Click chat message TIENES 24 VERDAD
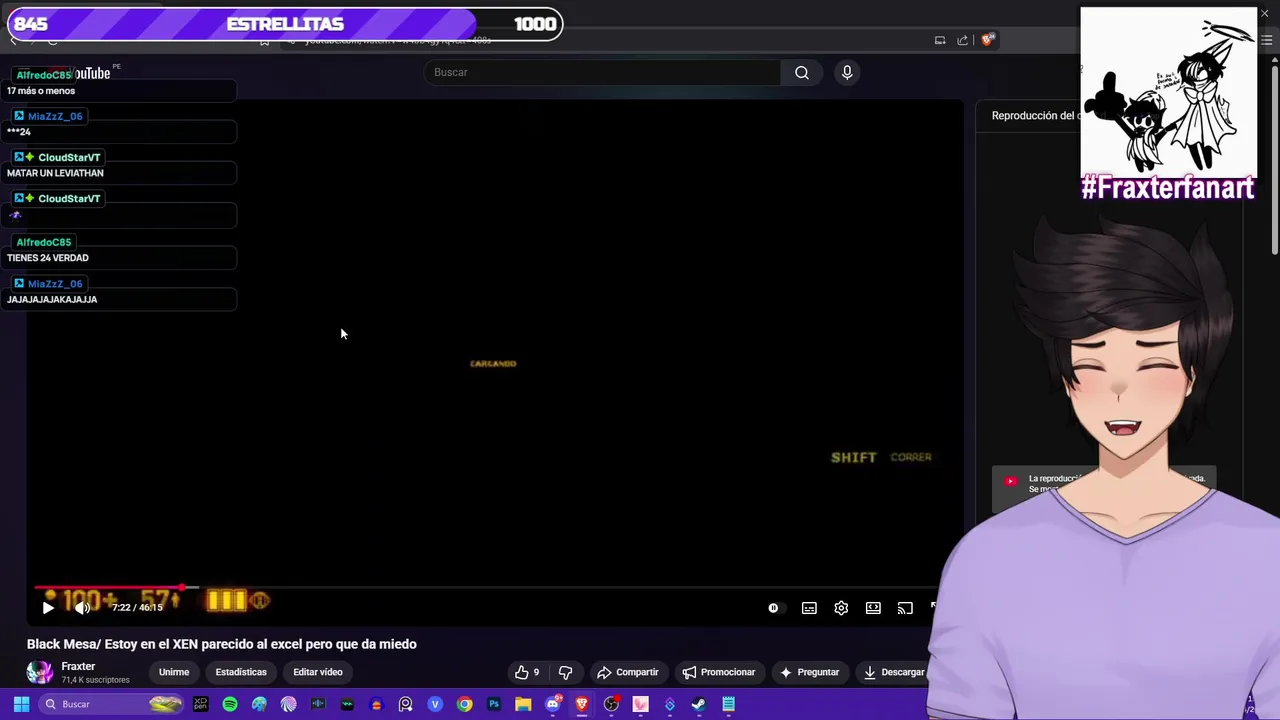The height and width of the screenshot is (720, 1280). (48, 258)
